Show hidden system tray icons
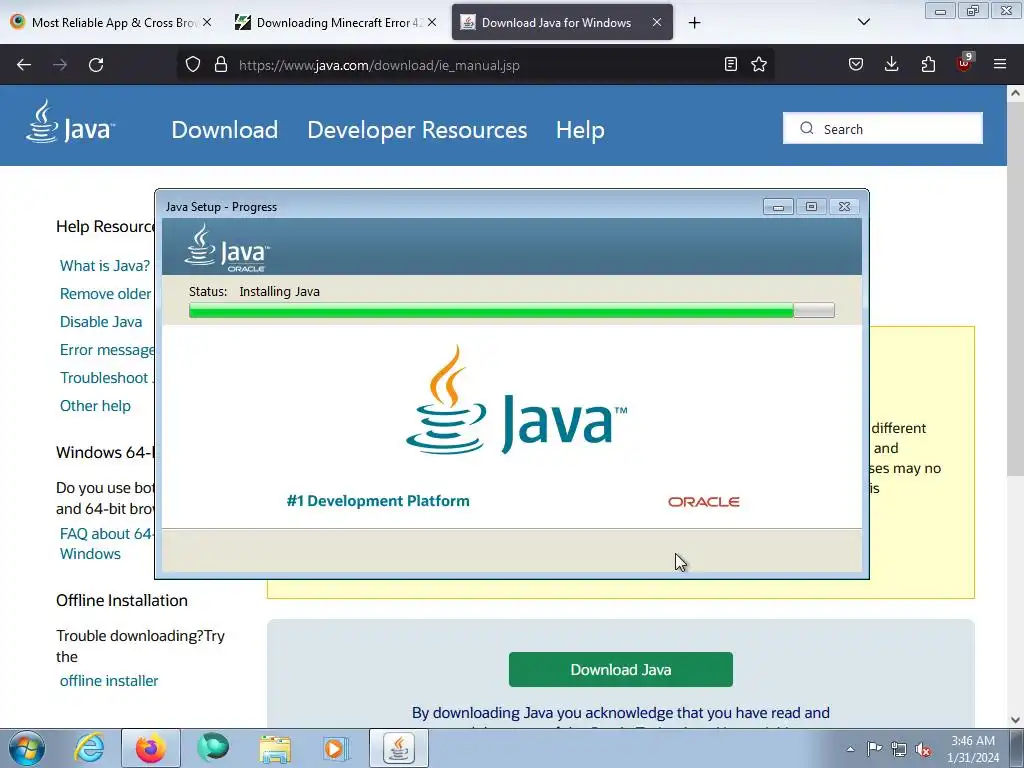The height and width of the screenshot is (768, 1024). click(850, 749)
